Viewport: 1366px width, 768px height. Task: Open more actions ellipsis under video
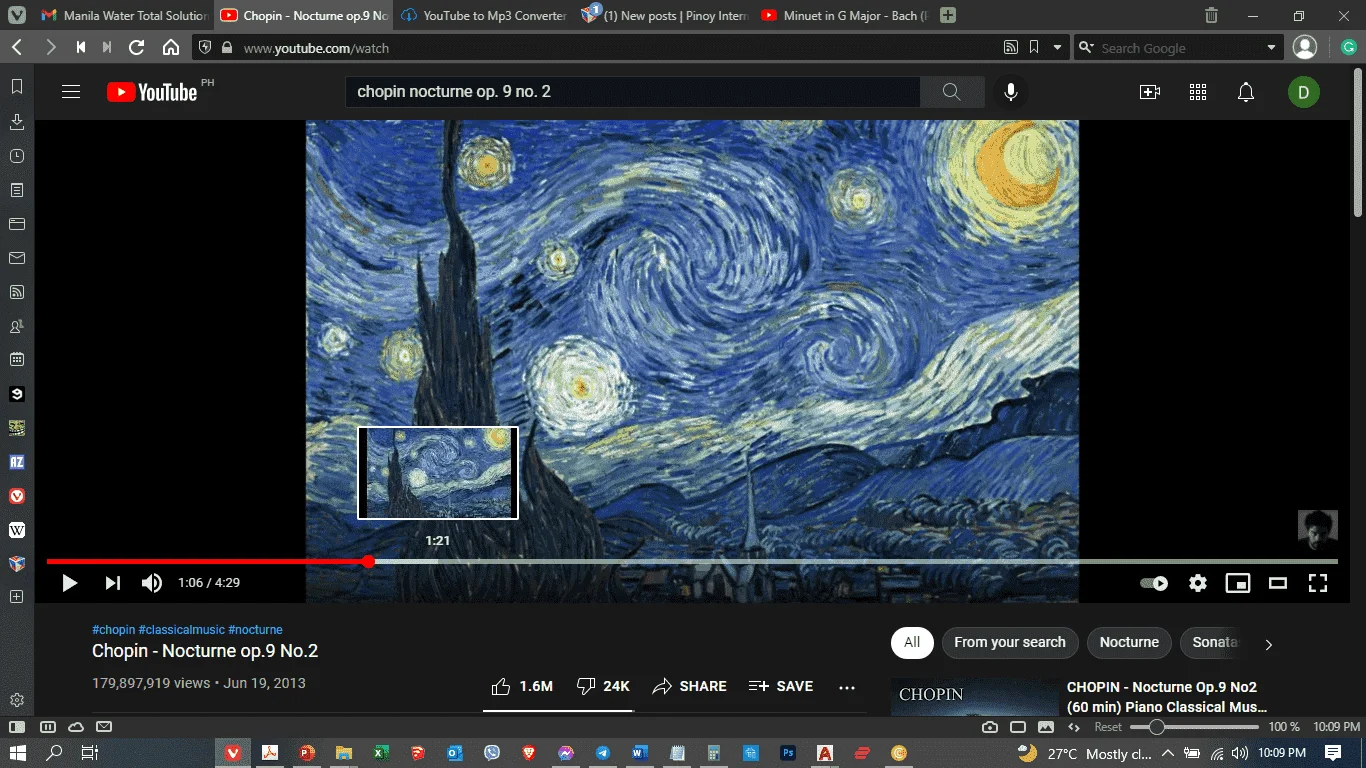click(x=847, y=687)
